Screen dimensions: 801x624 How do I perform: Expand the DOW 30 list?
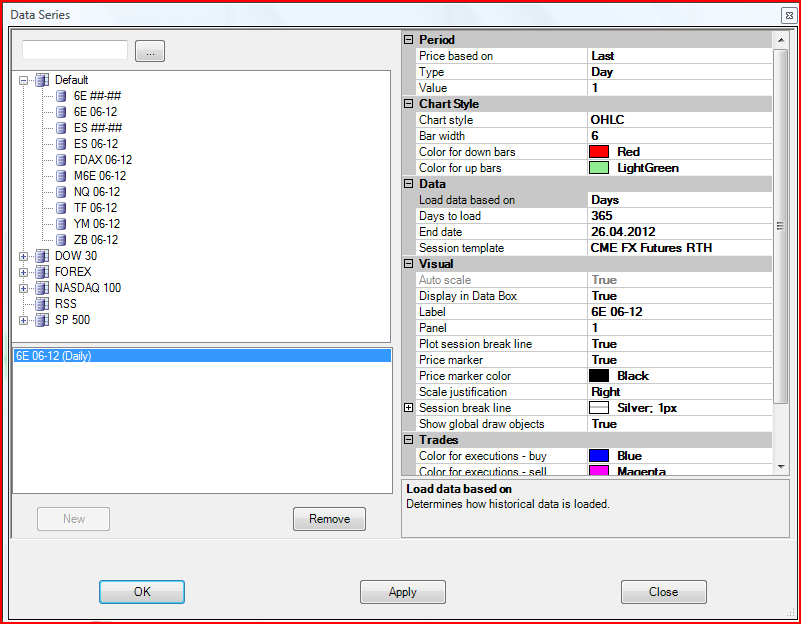pyautogui.click(x=23, y=256)
